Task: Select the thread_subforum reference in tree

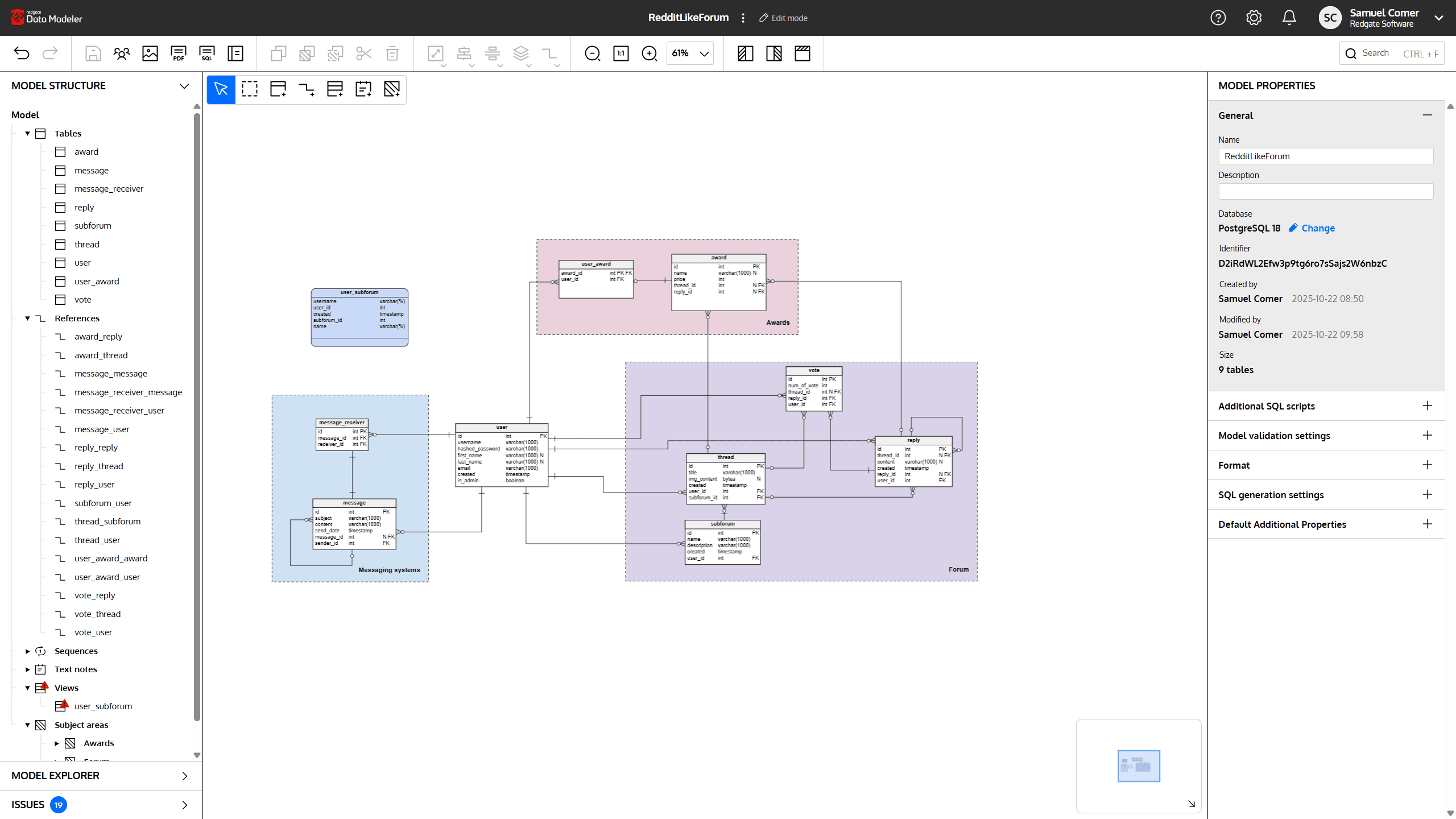Action: pyautogui.click(x=107, y=522)
